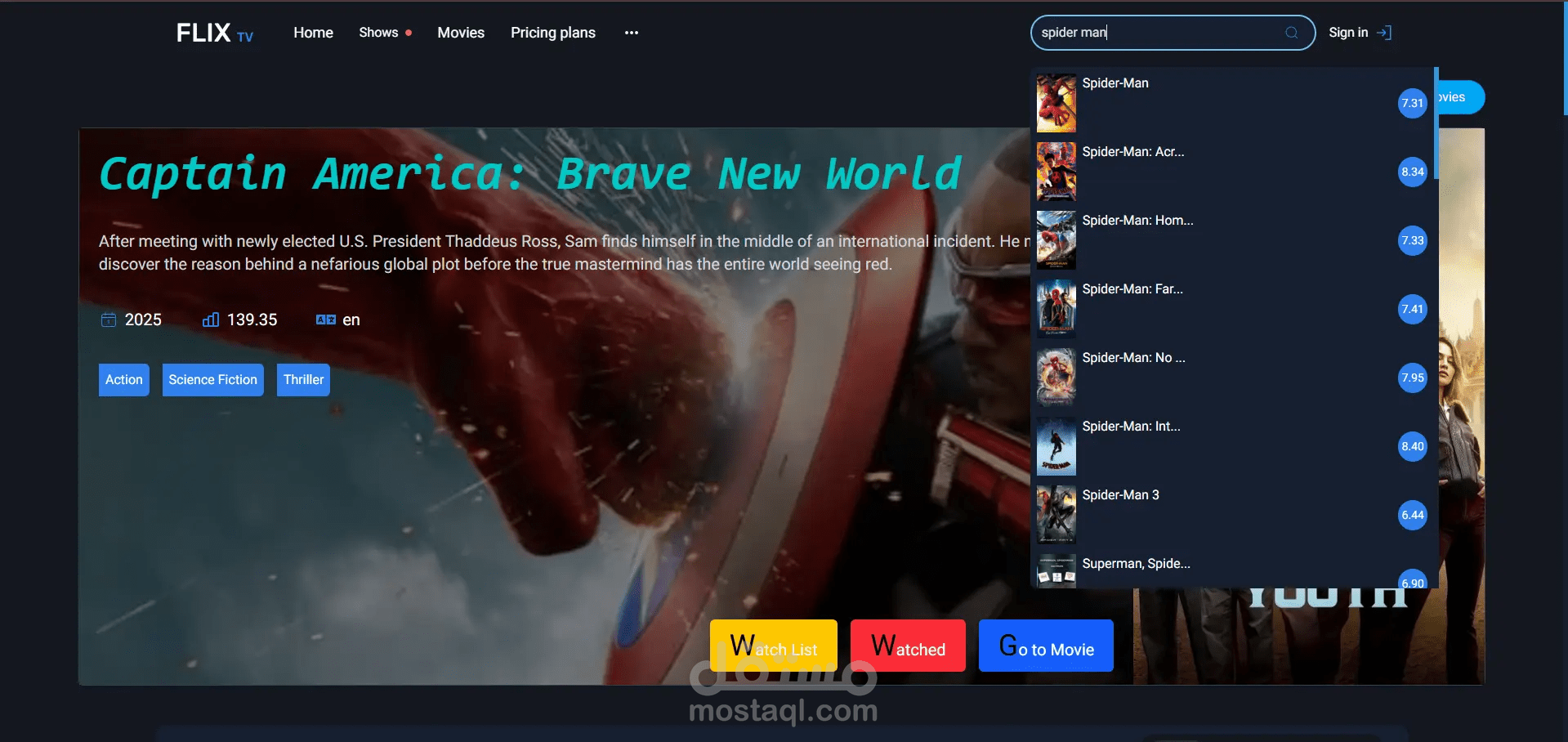This screenshot has height=742, width=1568.
Task: Click the language icon beside en
Action: [326, 320]
